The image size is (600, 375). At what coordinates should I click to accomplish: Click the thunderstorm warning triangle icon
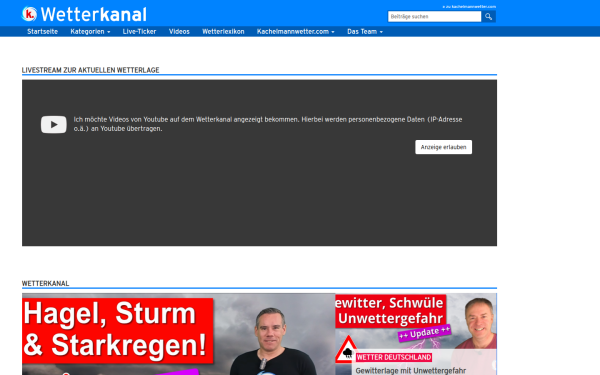point(347,349)
